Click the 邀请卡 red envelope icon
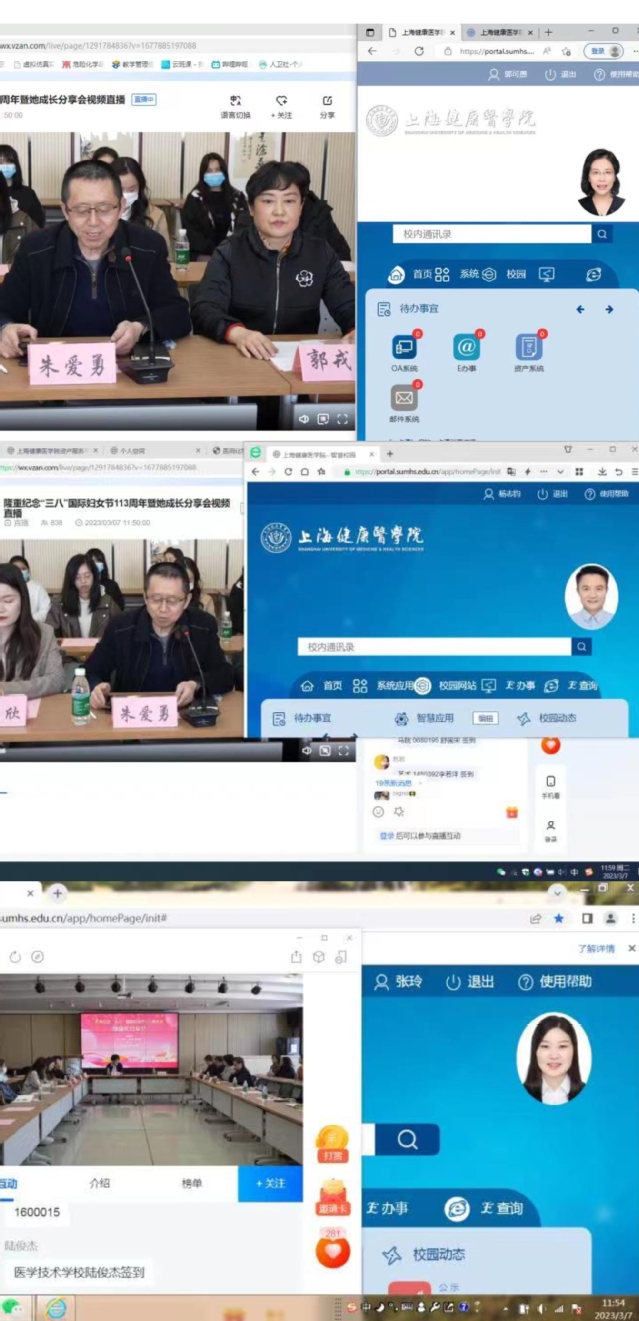The width and height of the screenshot is (639, 1321). (332, 1195)
